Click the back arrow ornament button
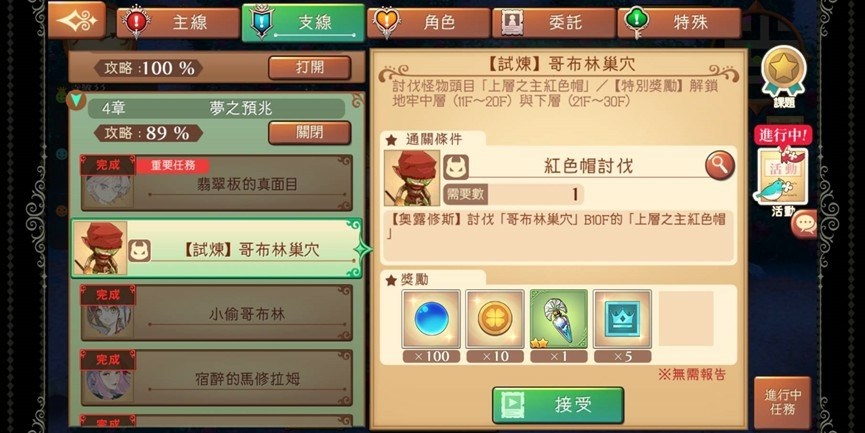The image size is (865, 433). [x=77, y=20]
